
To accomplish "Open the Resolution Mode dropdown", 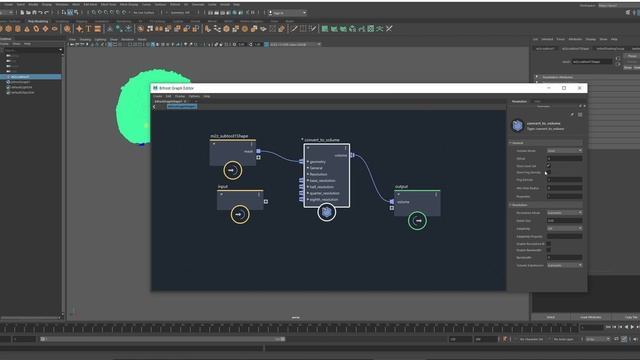I will [564, 213].
